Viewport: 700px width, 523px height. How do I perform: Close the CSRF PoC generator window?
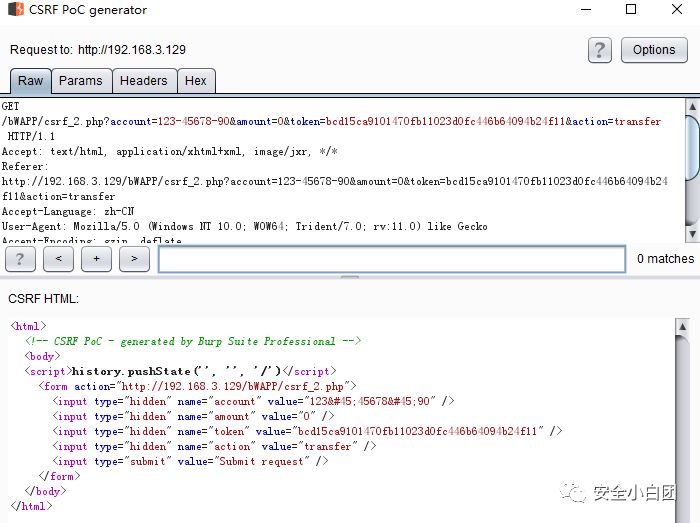(677, 9)
